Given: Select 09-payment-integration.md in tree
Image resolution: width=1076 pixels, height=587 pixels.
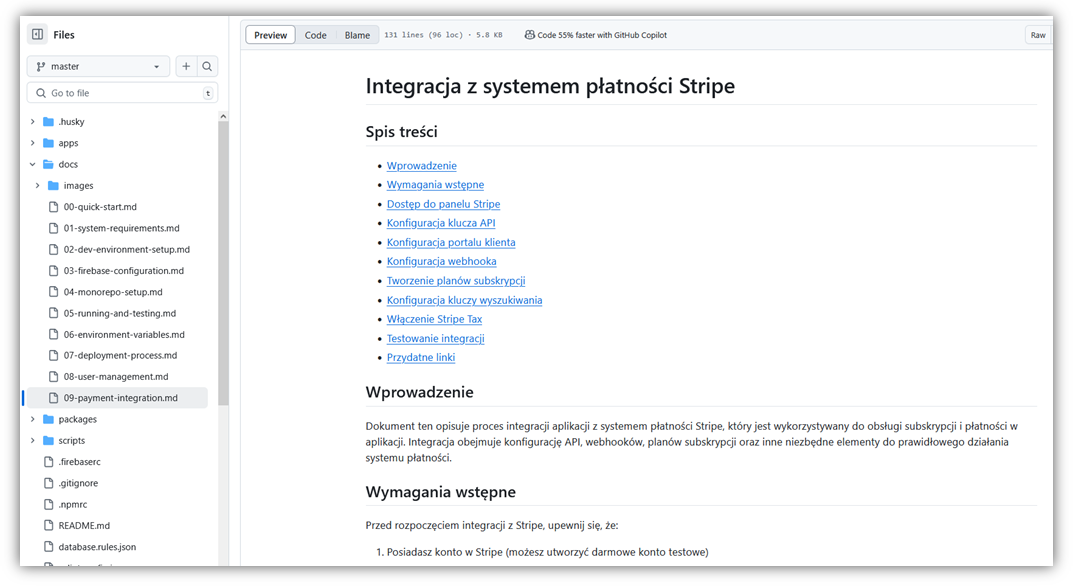Looking at the screenshot, I should click(117, 398).
